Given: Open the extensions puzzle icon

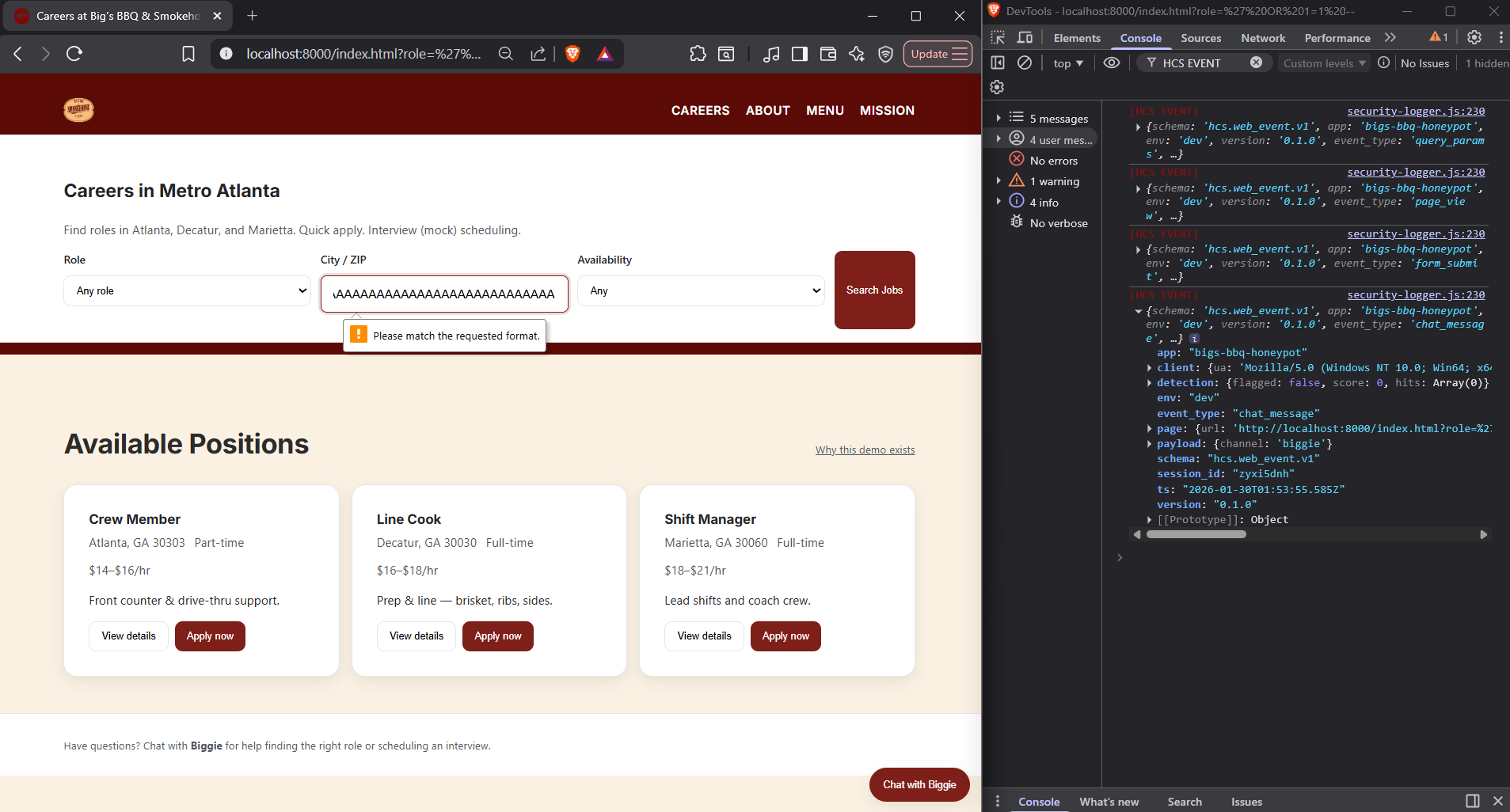Looking at the screenshot, I should click(x=698, y=54).
